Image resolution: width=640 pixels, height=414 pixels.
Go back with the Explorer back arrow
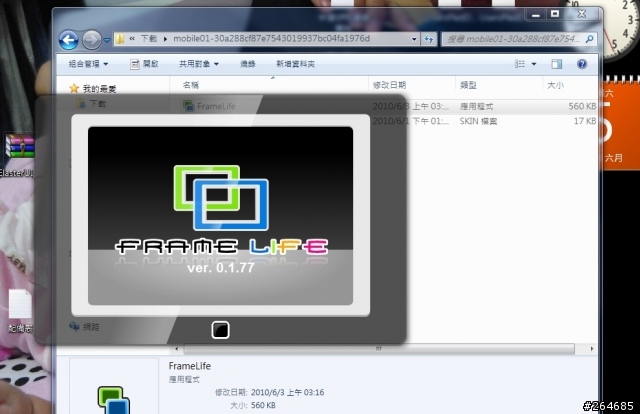(69, 40)
